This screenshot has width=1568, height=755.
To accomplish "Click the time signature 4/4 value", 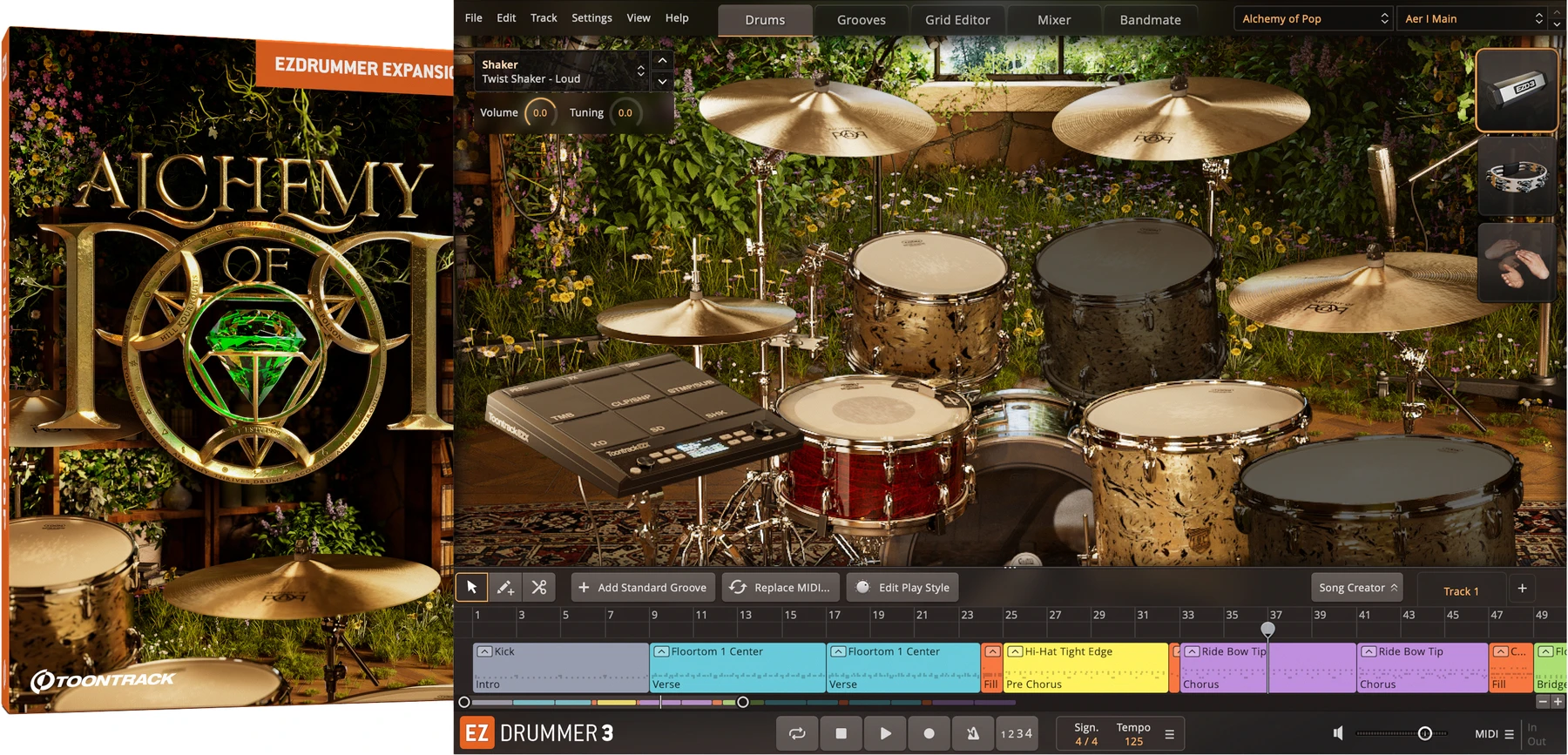I will [1086, 741].
